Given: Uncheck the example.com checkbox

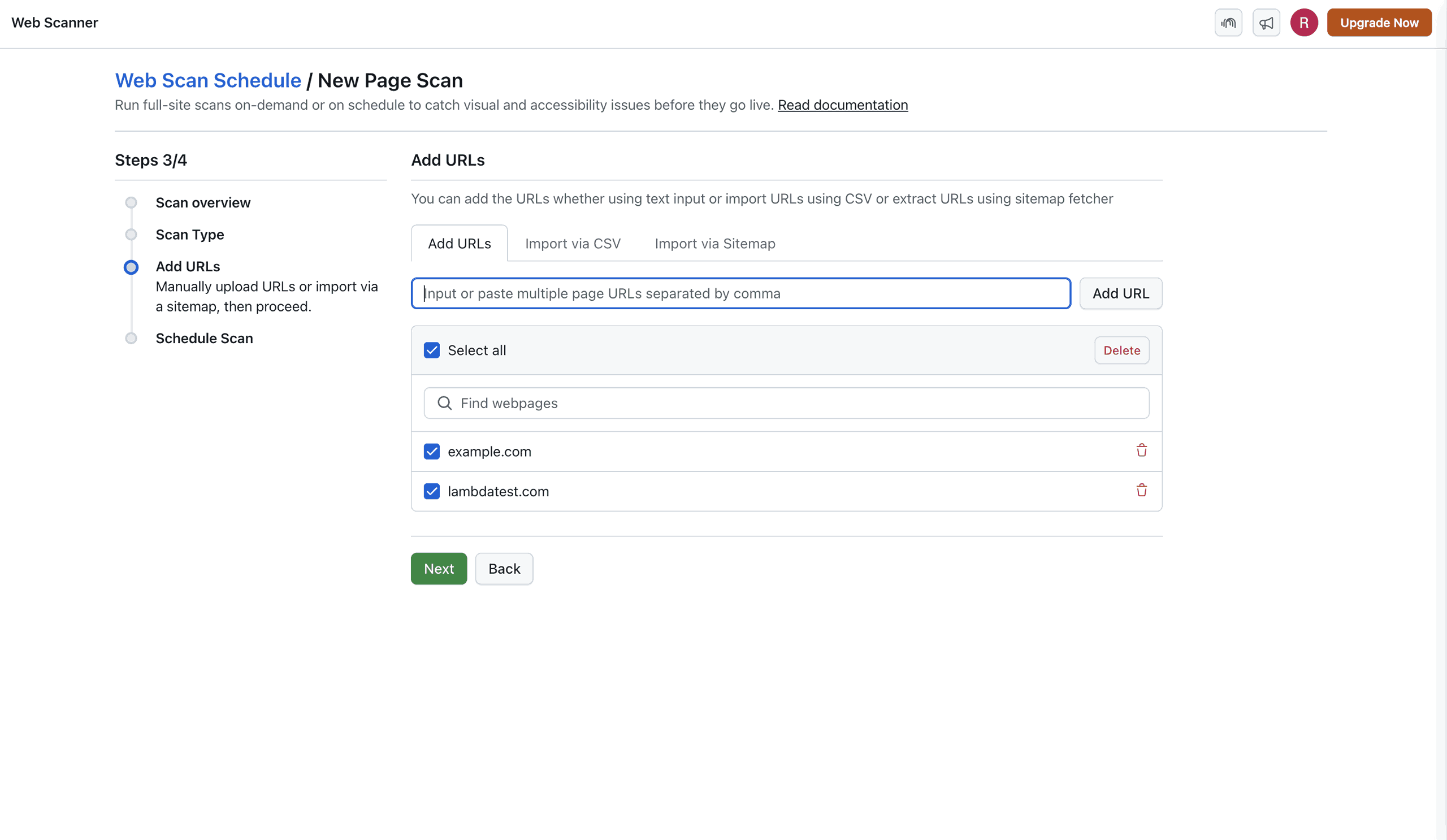Looking at the screenshot, I should (x=431, y=451).
